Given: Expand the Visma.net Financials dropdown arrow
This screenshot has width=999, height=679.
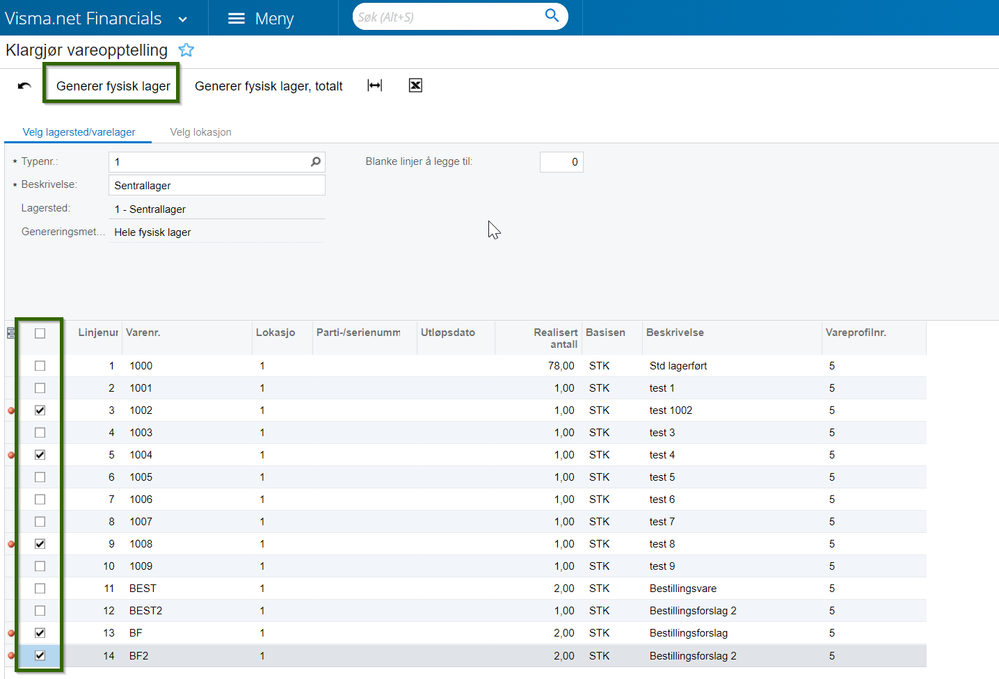Looking at the screenshot, I should [x=182, y=19].
